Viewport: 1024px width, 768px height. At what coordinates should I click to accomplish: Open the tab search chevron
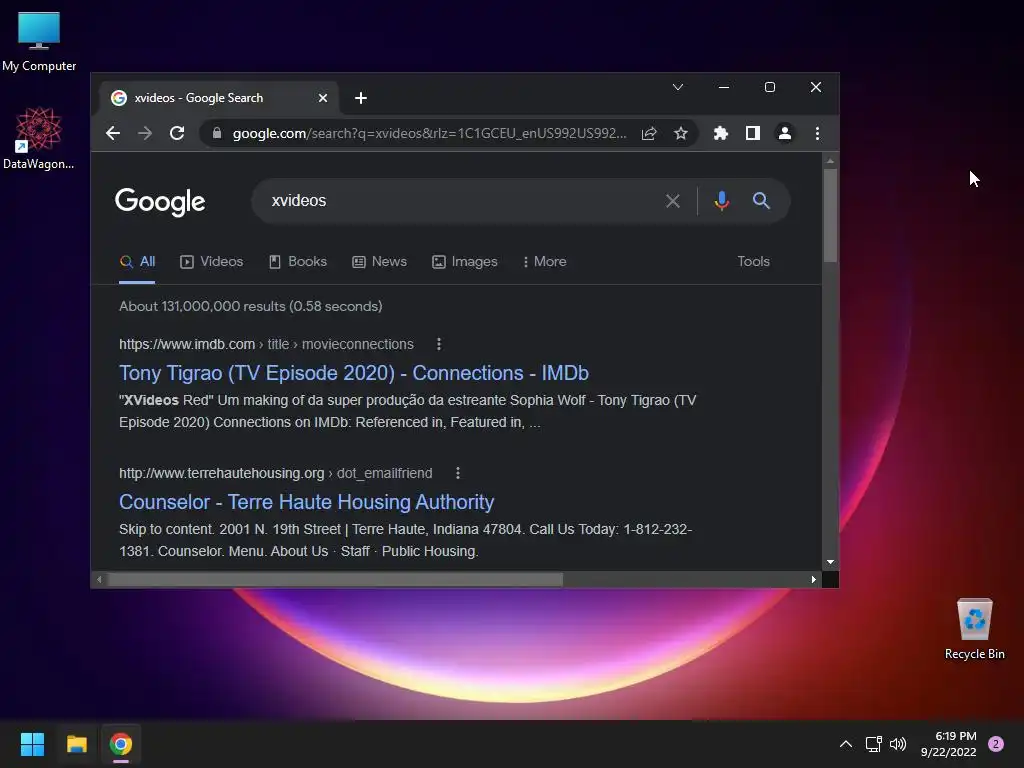(x=678, y=87)
